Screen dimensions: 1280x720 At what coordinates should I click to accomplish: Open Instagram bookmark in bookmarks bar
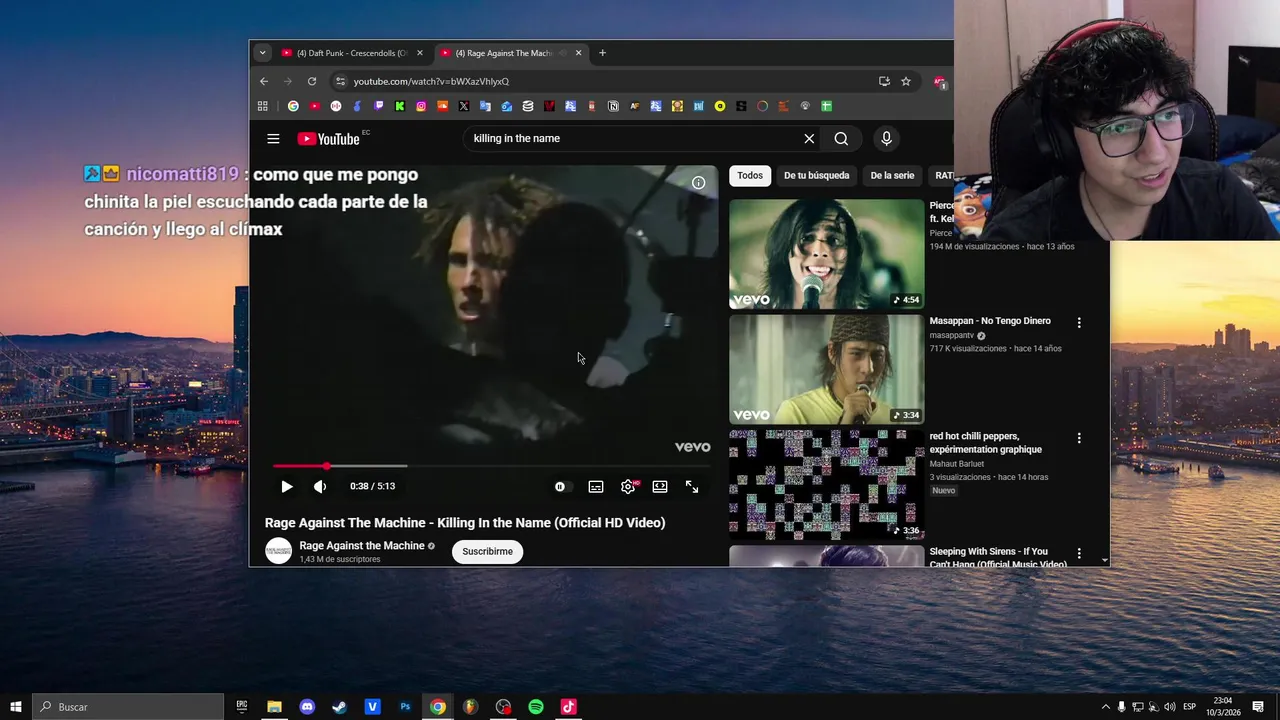421,106
